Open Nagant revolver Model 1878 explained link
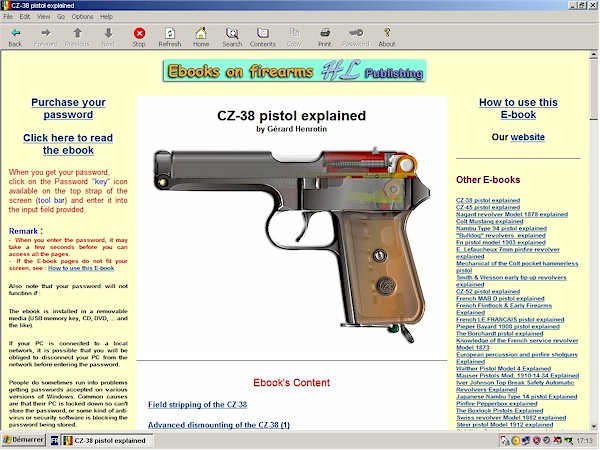Image resolution: width=600 pixels, height=450 pixels. click(512, 214)
